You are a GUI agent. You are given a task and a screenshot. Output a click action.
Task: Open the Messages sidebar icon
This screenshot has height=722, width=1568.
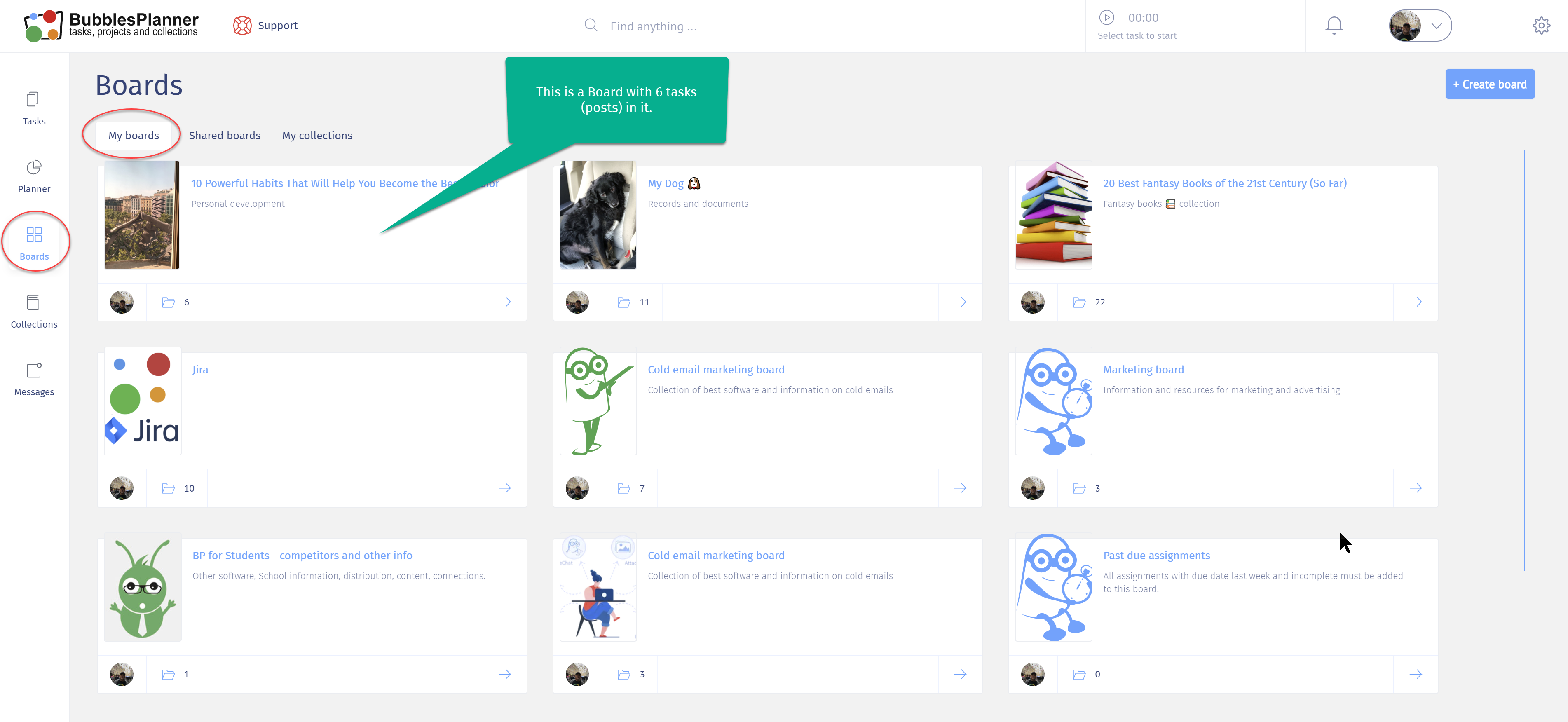pyautogui.click(x=34, y=370)
